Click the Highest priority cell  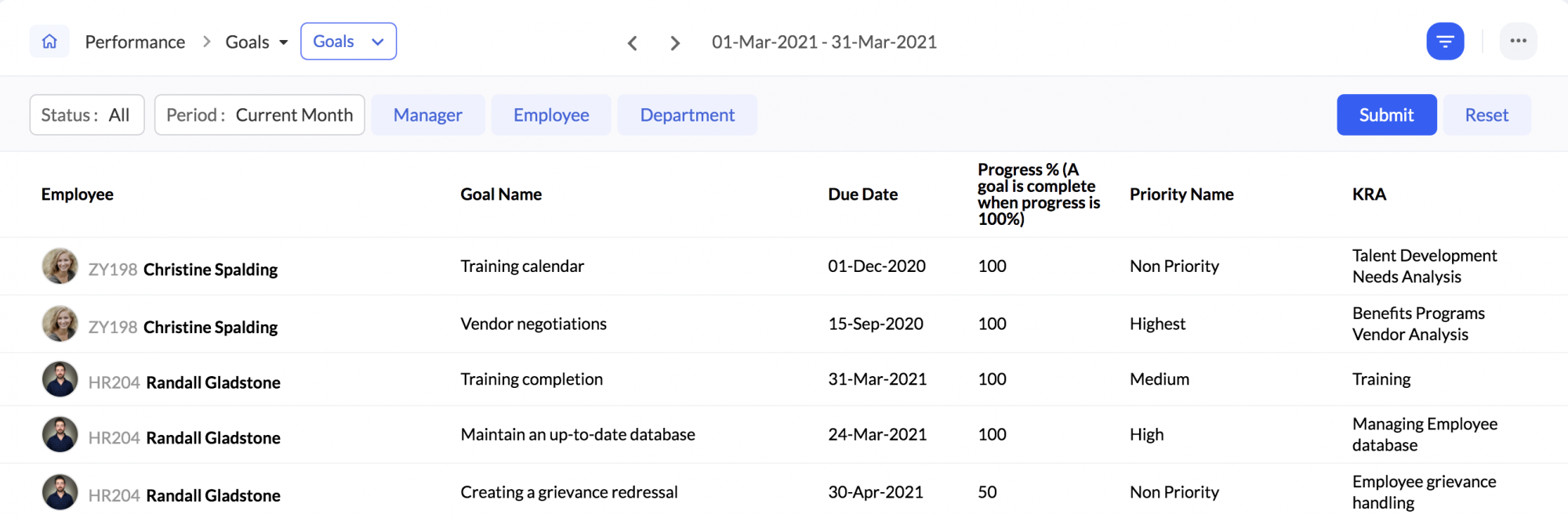1157,324
